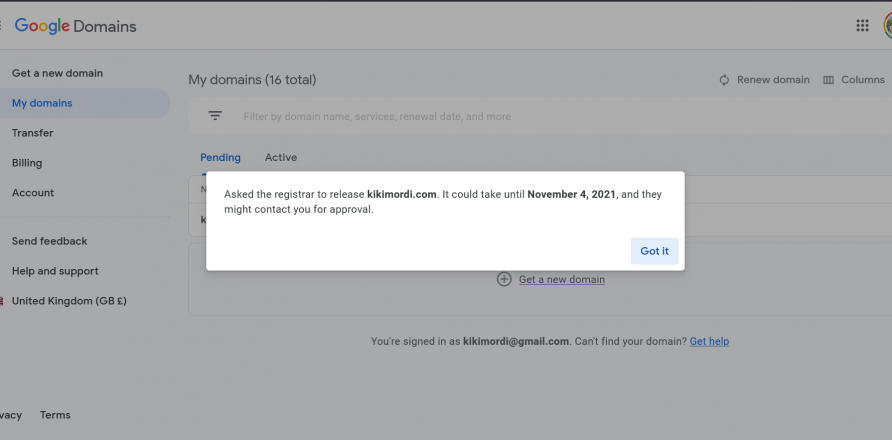Open the Get help link
This screenshot has height=440, width=892.
(x=709, y=342)
